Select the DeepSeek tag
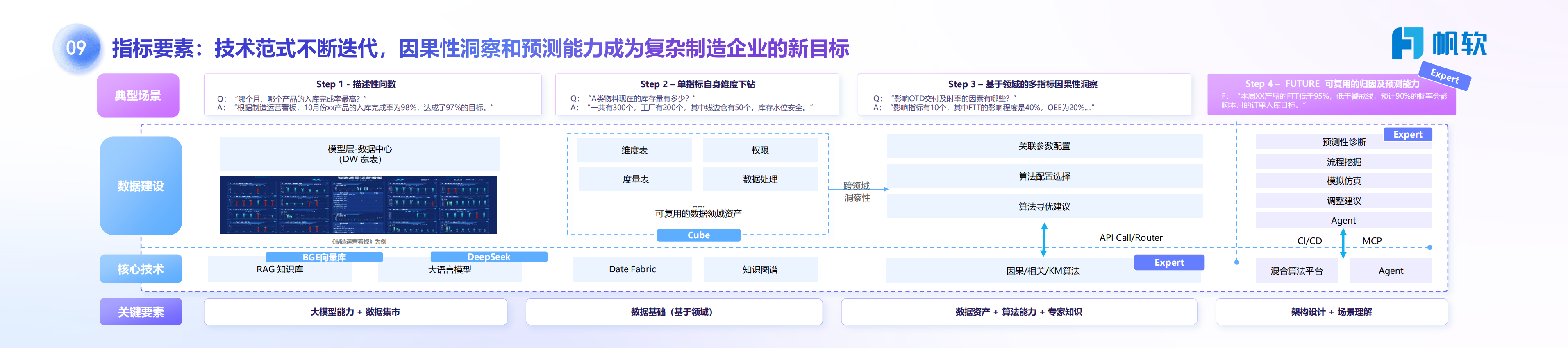Viewport: 1568px width, 348px height. [x=488, y=257]
